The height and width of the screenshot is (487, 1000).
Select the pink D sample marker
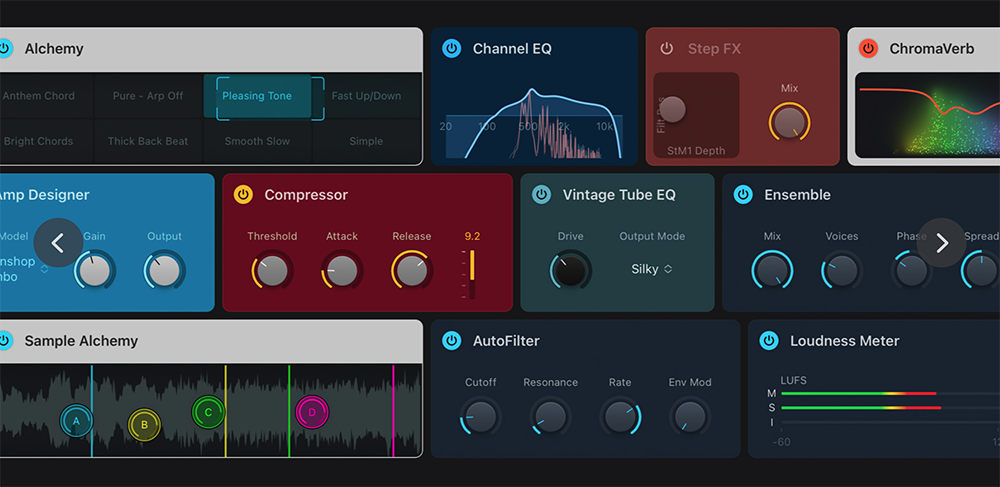[312, 411]
